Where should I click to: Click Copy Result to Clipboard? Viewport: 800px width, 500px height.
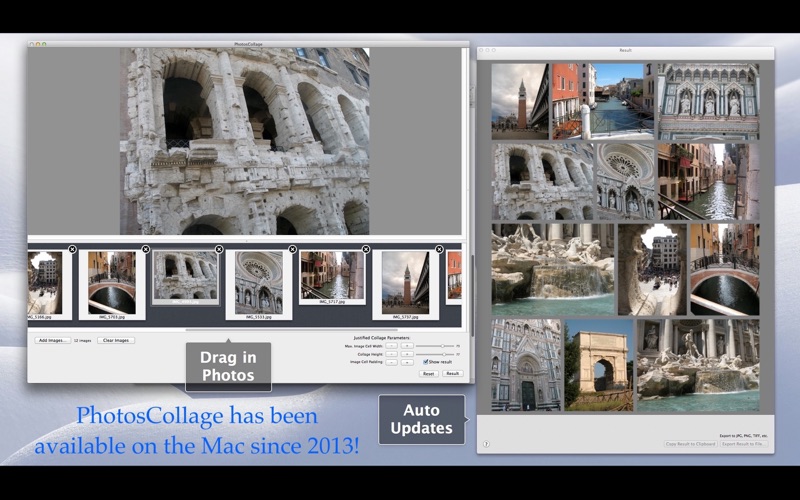(x=691, y=444)
